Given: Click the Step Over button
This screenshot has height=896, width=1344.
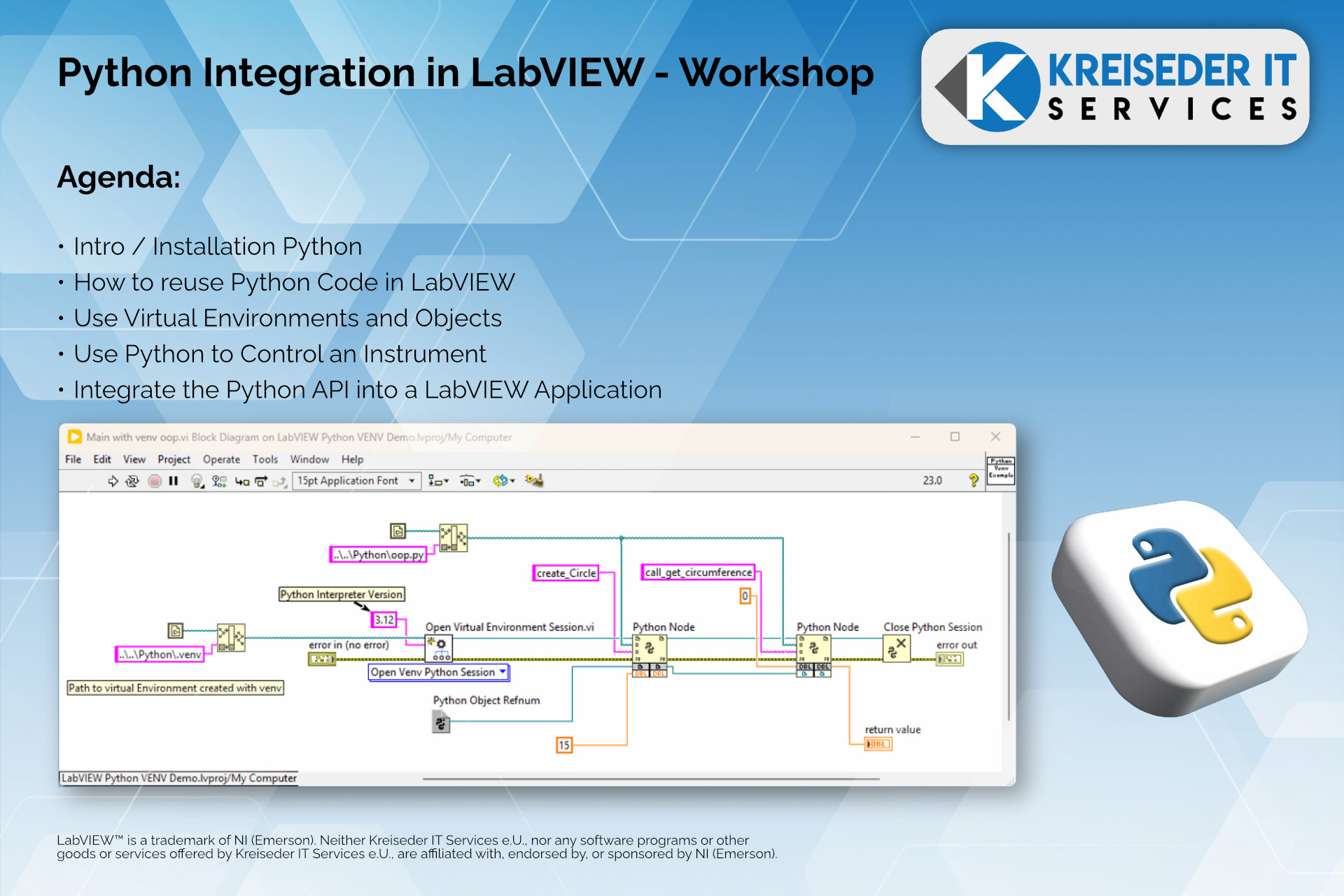Looking at the screenshot, I should coord(261,481).
